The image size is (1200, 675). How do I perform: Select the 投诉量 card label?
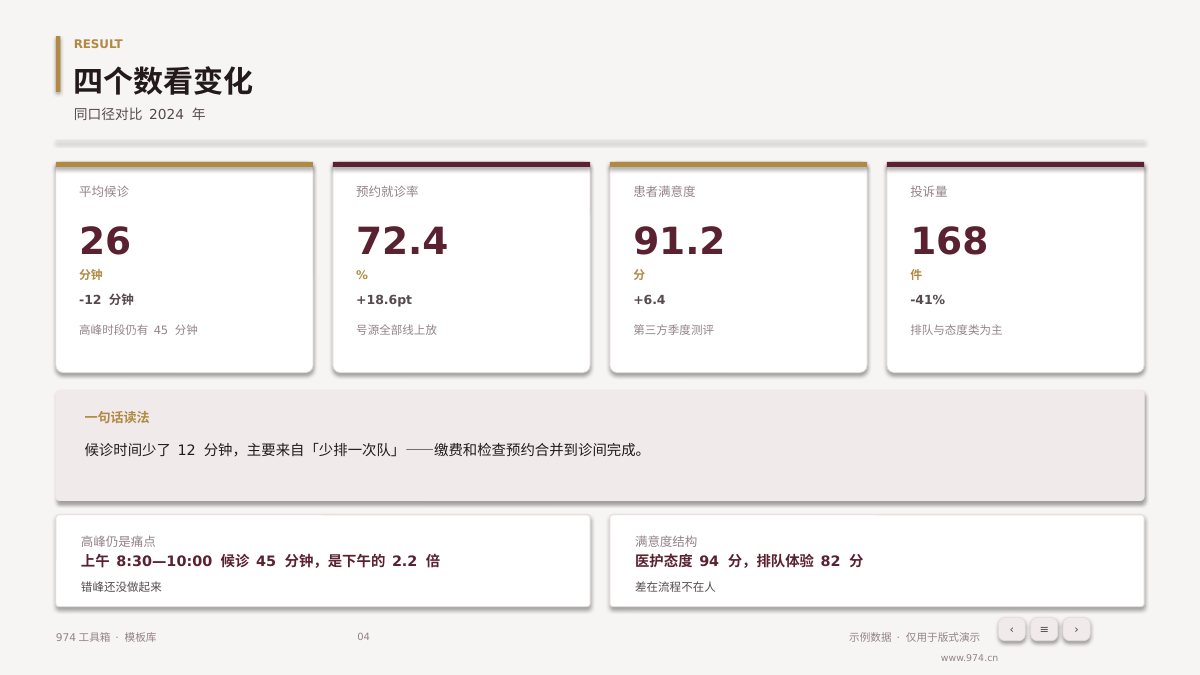coord(929,191)
